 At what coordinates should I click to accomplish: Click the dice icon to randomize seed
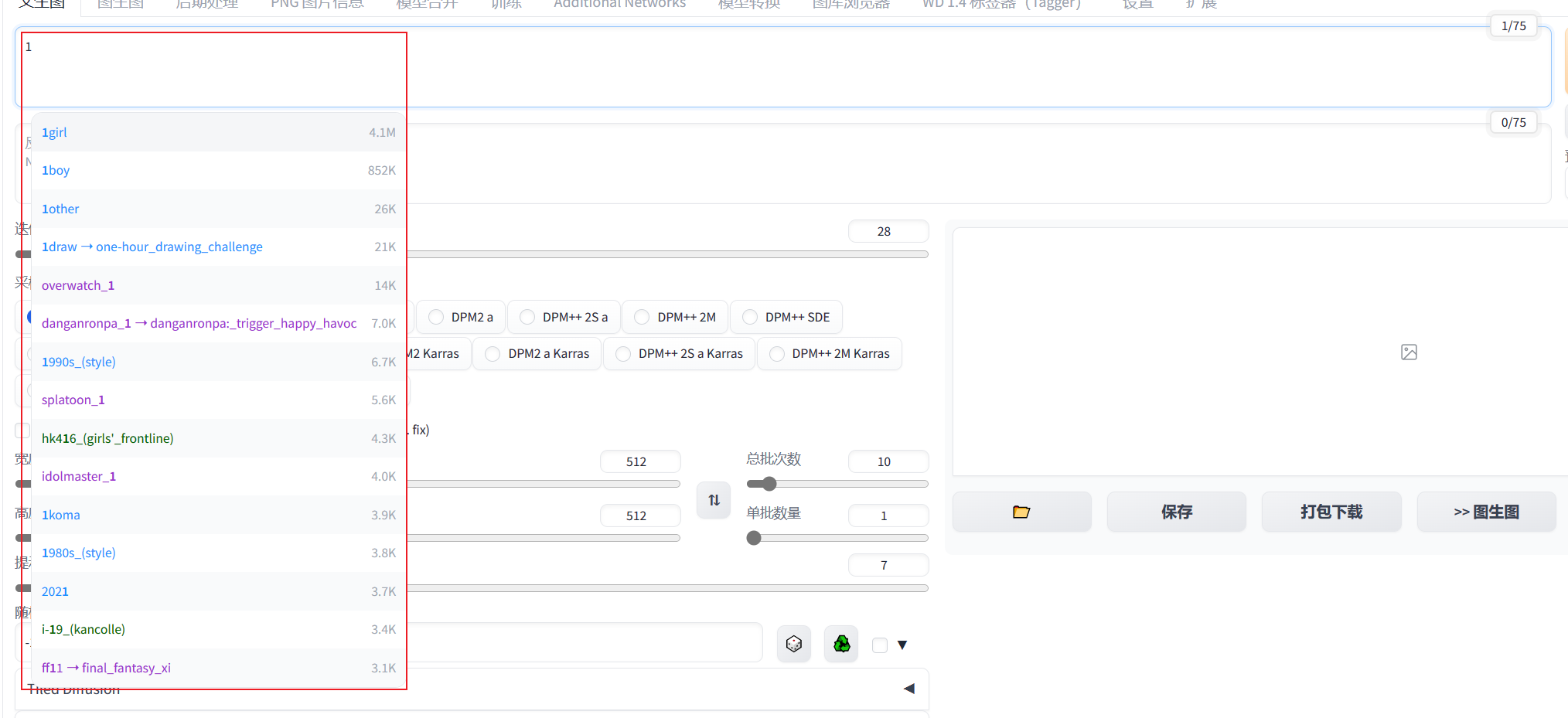coord(793,644)
